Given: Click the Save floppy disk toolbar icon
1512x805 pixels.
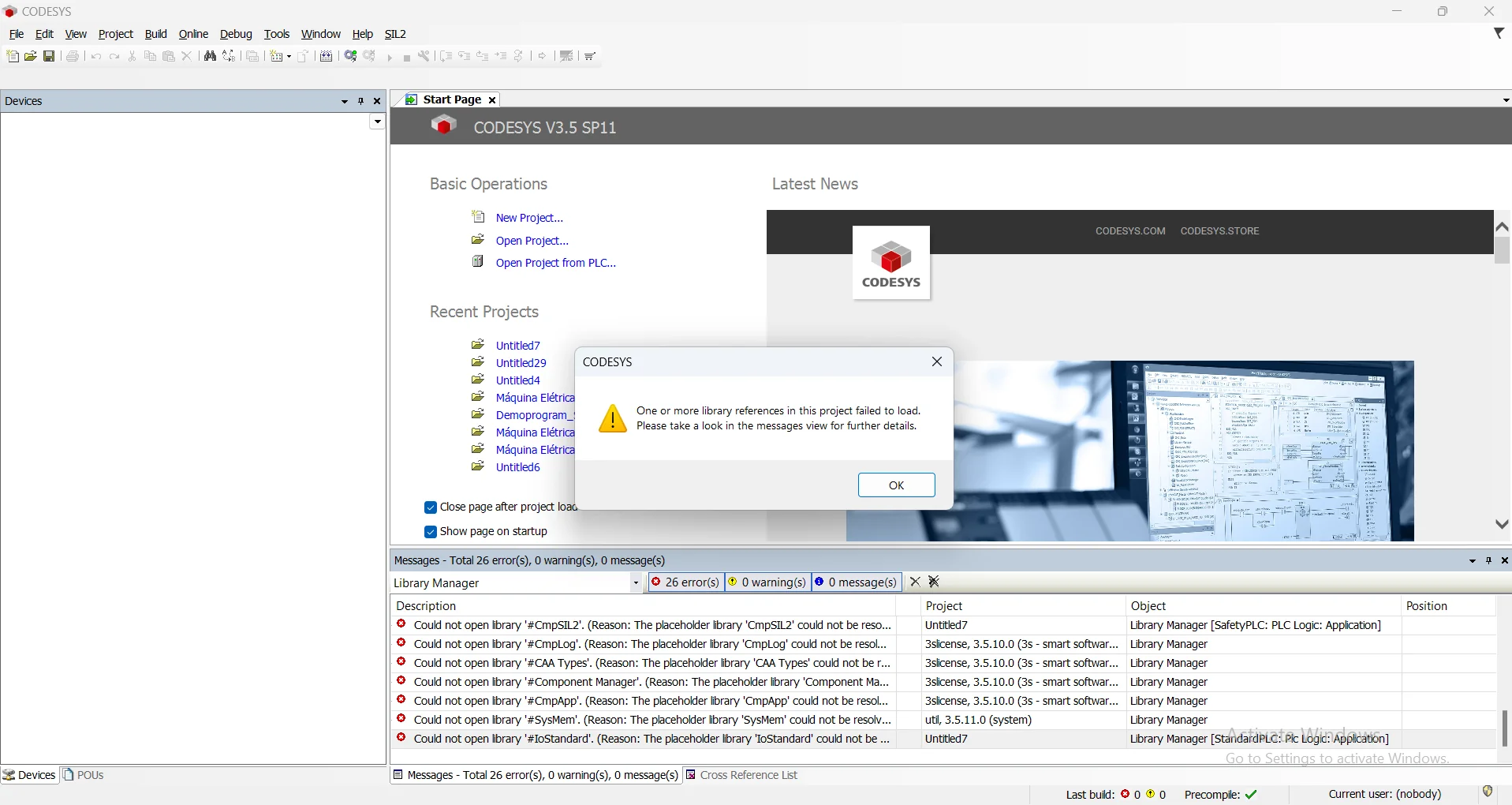Looking at the screenshot, I should click(49, 56).
